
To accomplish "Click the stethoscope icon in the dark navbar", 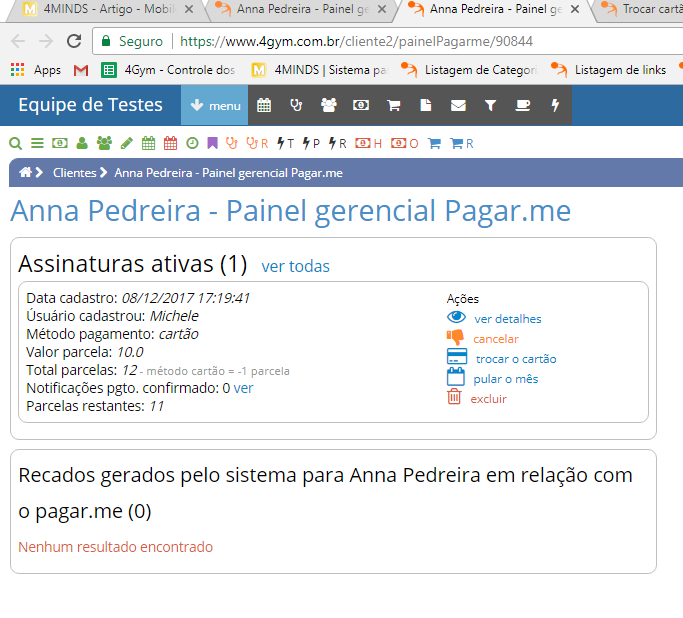I will click(295, 105).
